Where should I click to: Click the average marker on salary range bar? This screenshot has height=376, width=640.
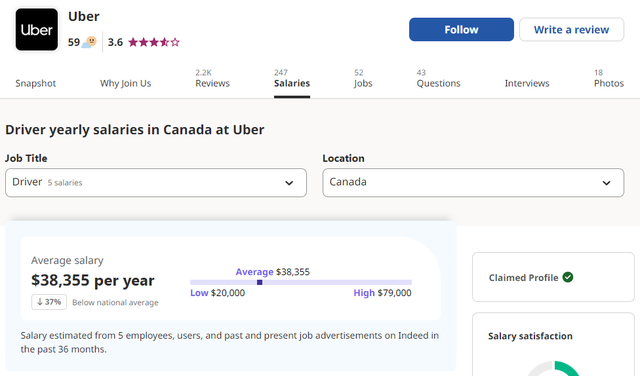260,283
